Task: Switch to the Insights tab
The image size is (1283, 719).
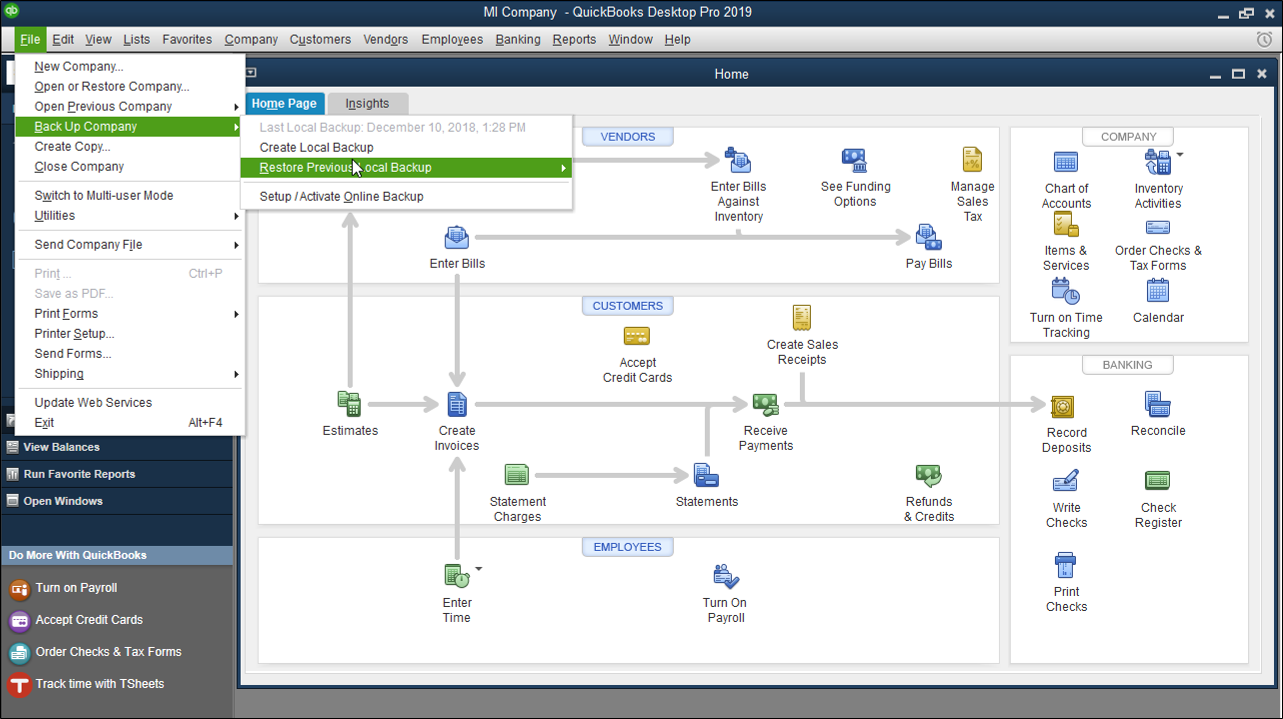Action: coord(367,103)
